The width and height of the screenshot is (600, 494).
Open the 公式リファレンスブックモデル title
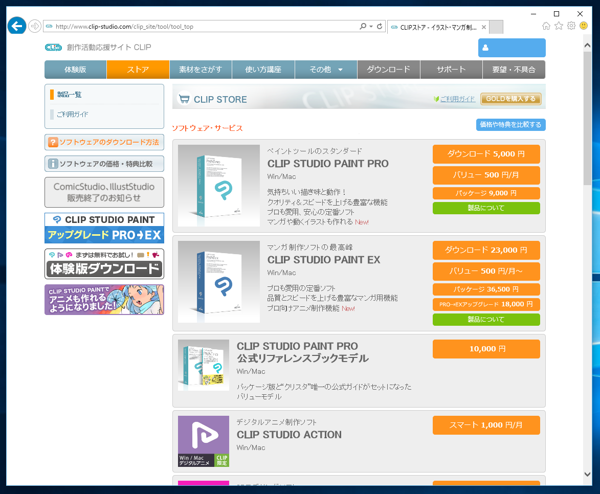[x=303, y=352]
